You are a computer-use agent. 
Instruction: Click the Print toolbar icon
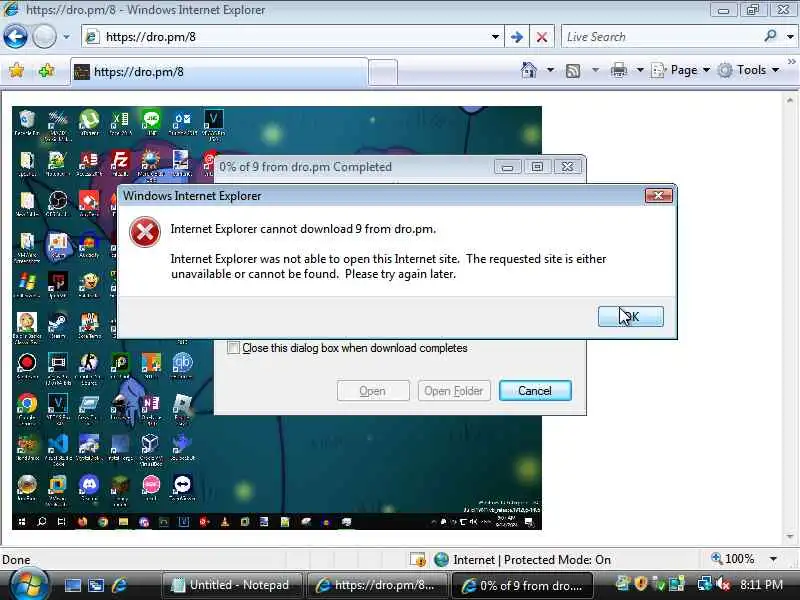point(618,70)
